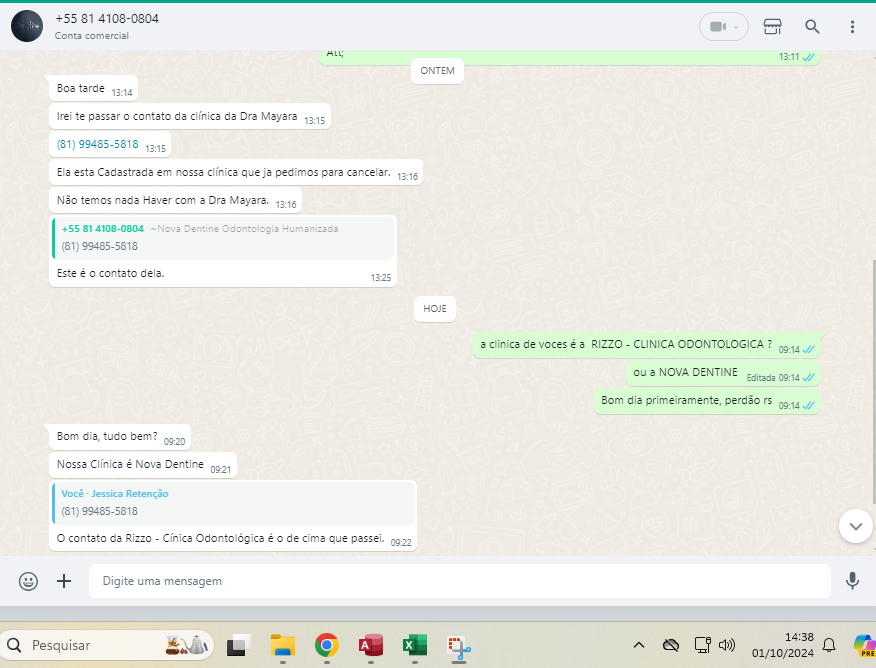Jump to latest messages with down chevron

coord(855,526)
